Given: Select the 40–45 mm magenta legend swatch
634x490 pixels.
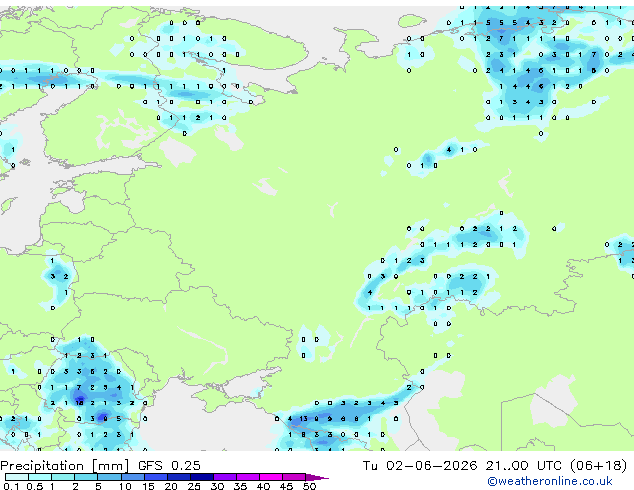Looking at the screenshot, I should 271,477.
